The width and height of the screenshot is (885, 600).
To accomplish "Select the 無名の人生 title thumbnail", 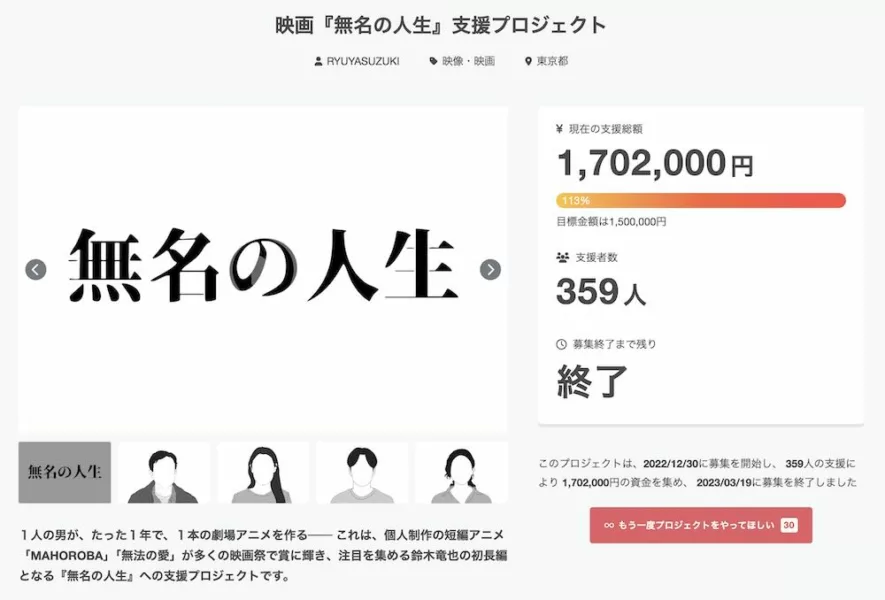I will [65, 472].
